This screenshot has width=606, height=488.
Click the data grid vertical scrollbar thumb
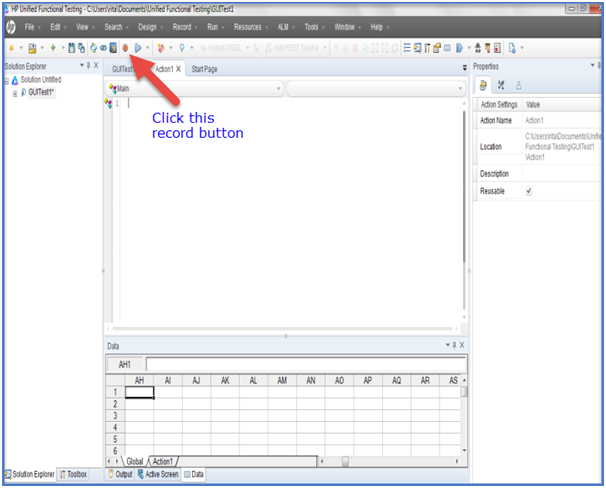(464, 392)
